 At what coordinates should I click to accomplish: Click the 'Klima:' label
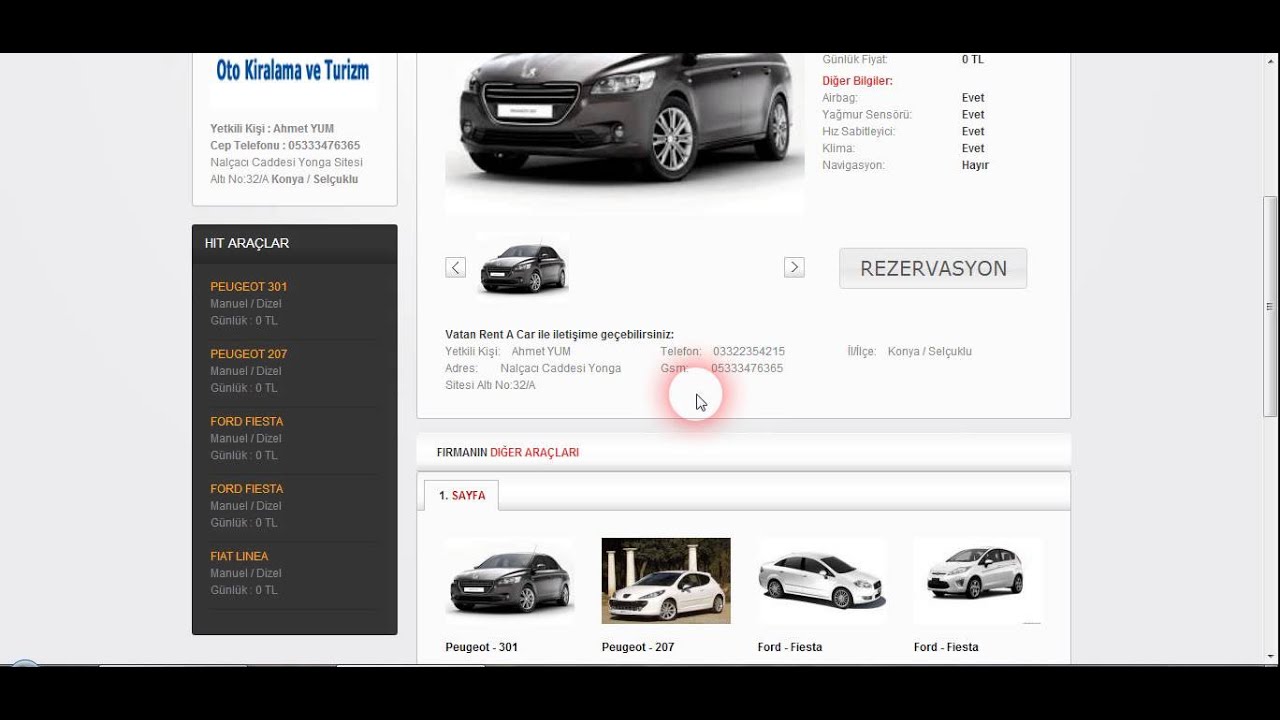coord(838,149)
